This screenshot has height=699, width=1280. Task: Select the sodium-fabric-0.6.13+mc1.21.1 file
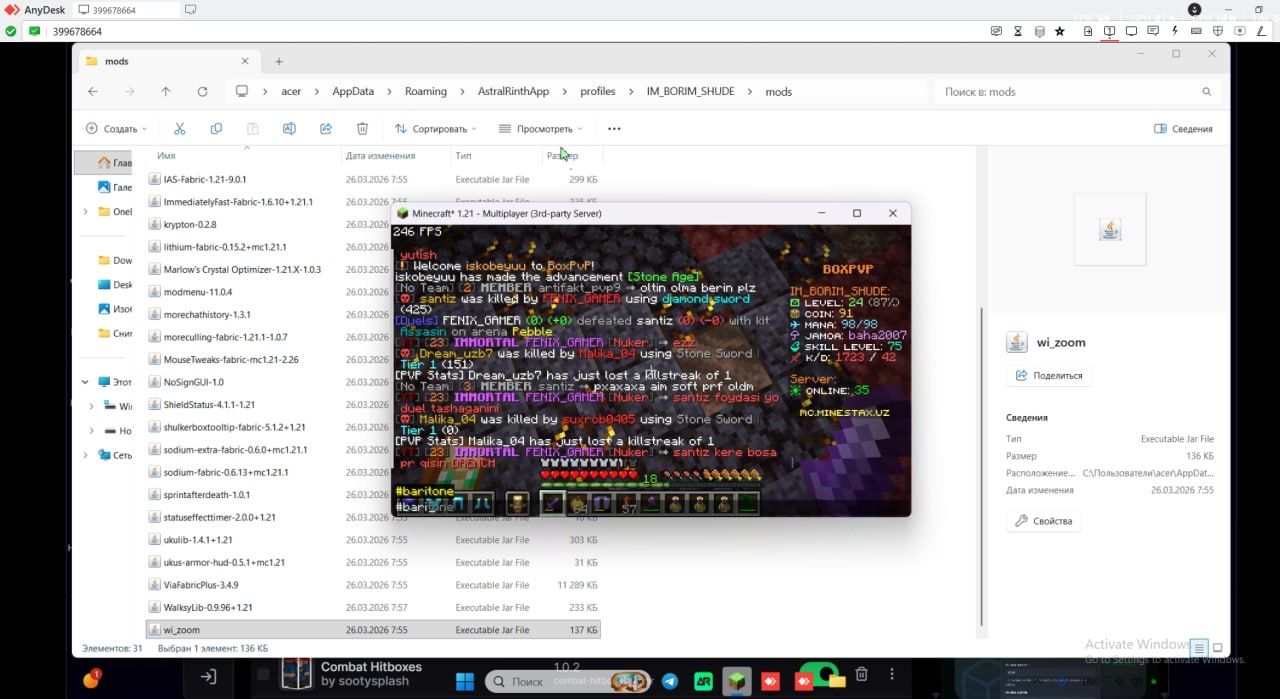click(372, 472)
